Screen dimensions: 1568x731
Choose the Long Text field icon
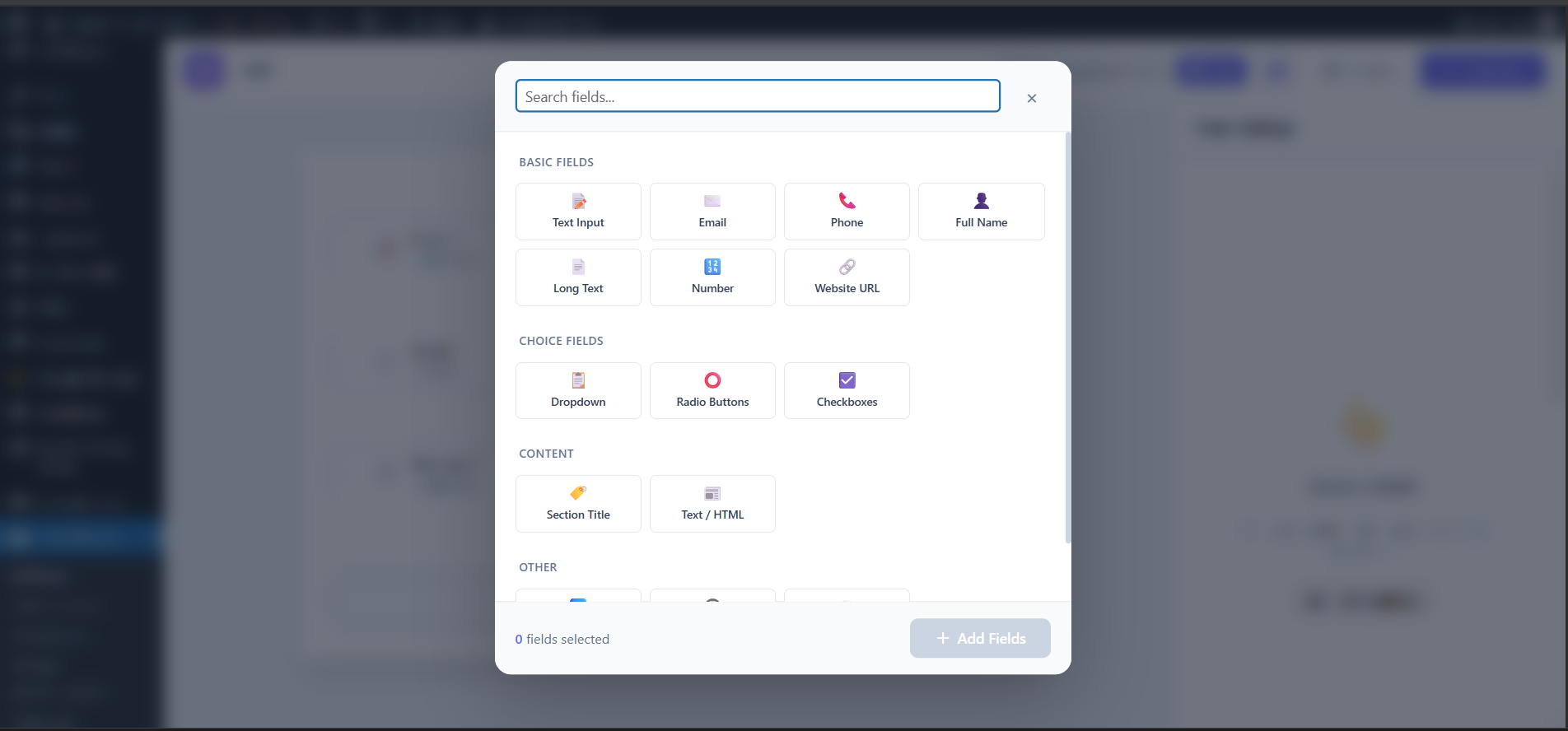(x=578, y=267)
